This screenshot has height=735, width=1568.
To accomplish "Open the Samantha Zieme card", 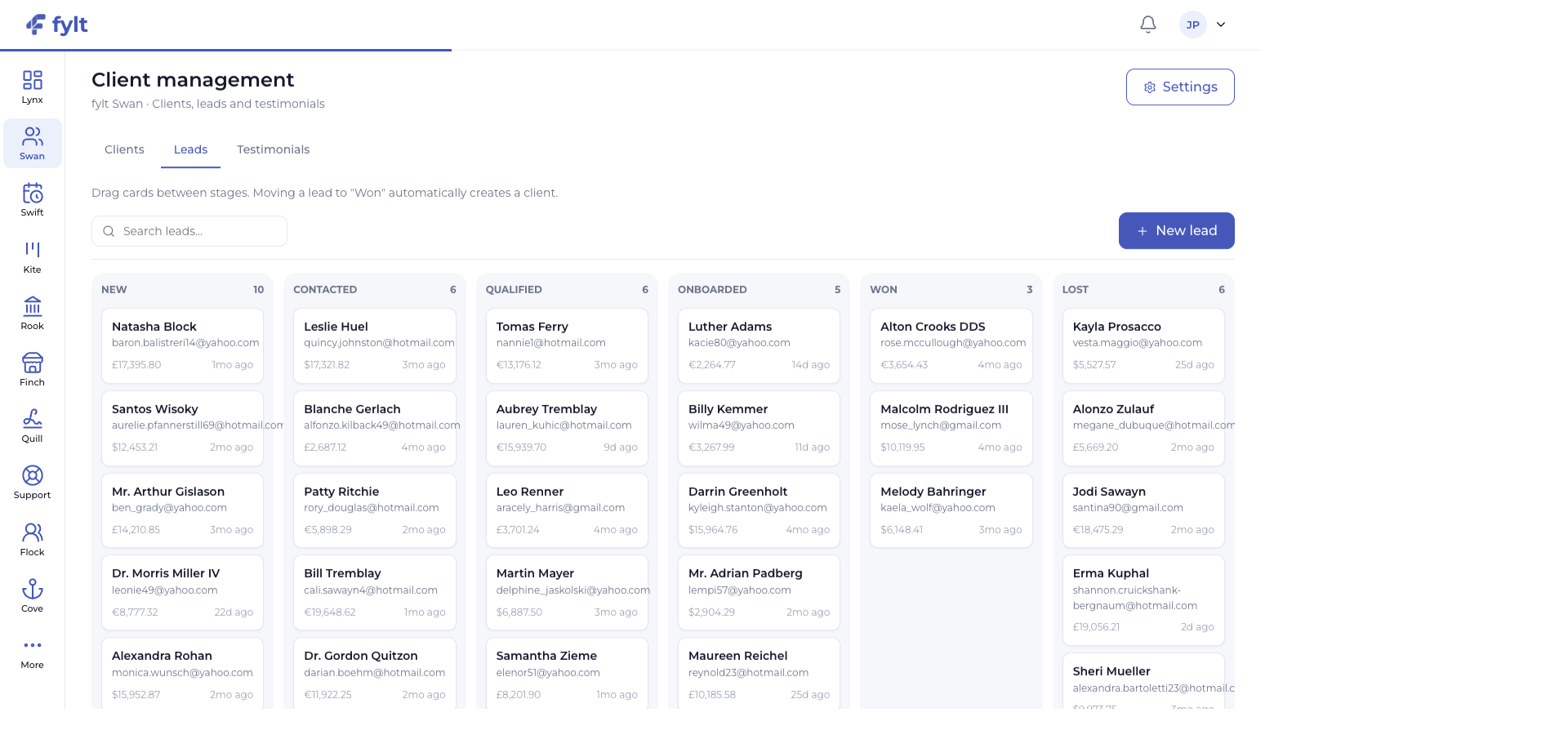I will [x=567, y=673].
